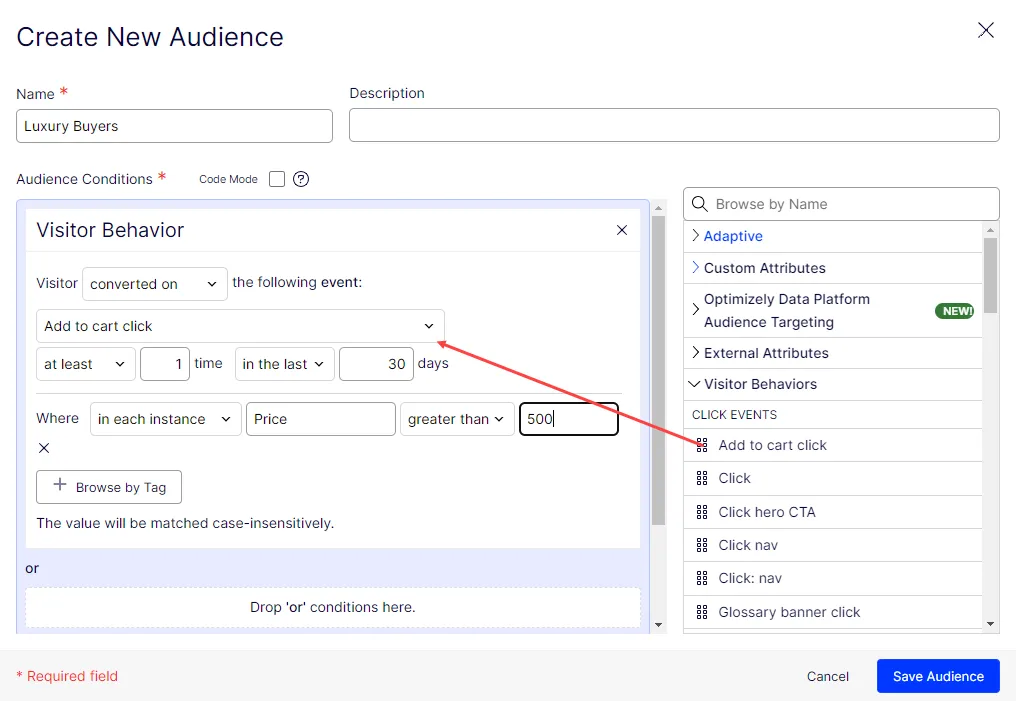Click the conditions panel scroll down arrow
This screenshot has height=701, width=1016.
click(658, 625)
